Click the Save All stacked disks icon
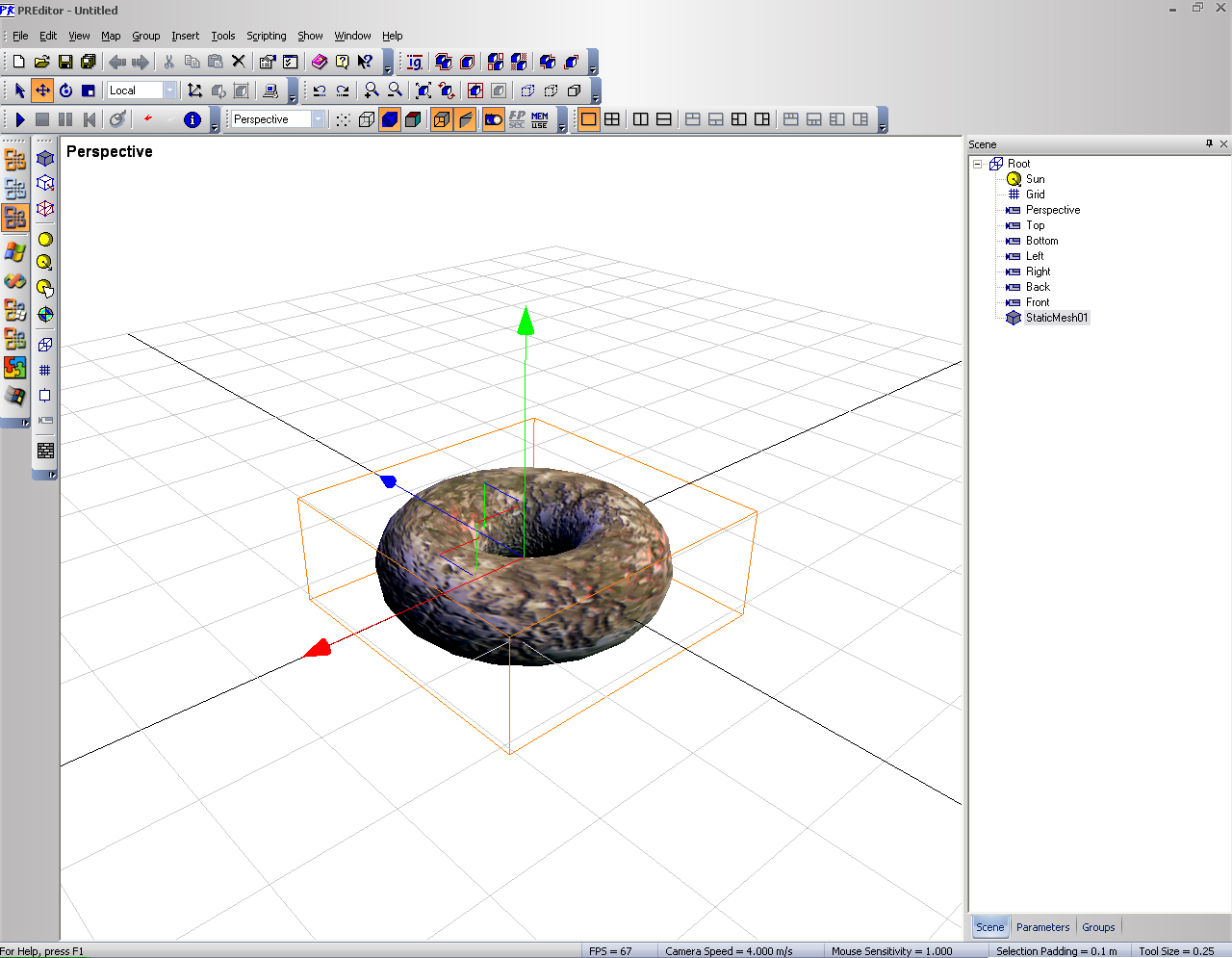This screenshot has height=958, width=1232. point(88,62)
